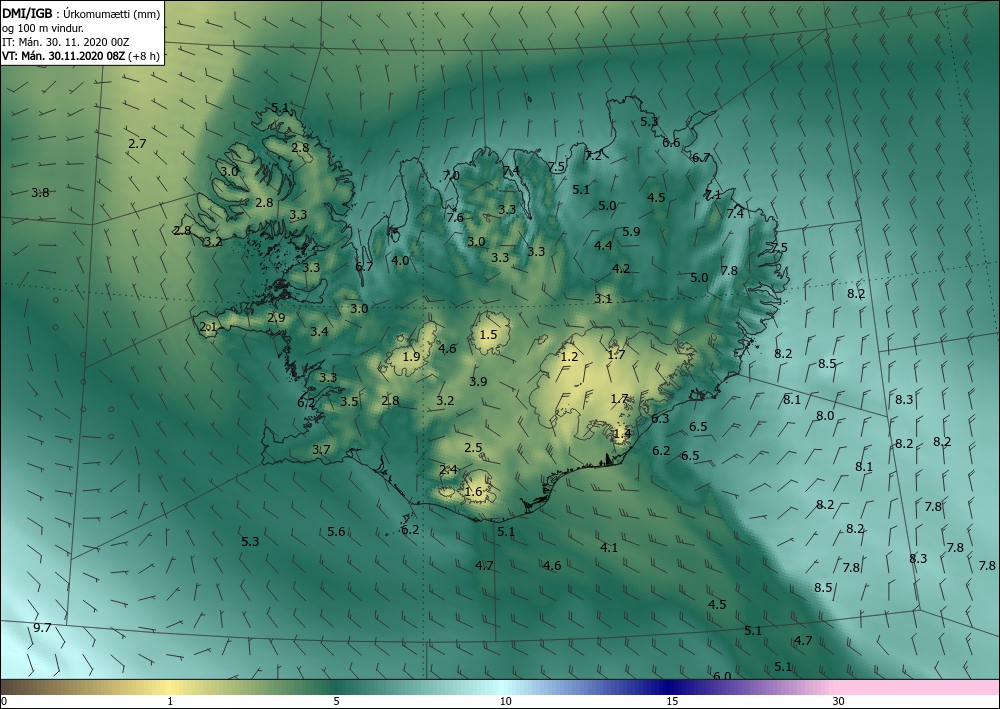Click the dark navy segment of the colour bar

(x=670, y=687)
